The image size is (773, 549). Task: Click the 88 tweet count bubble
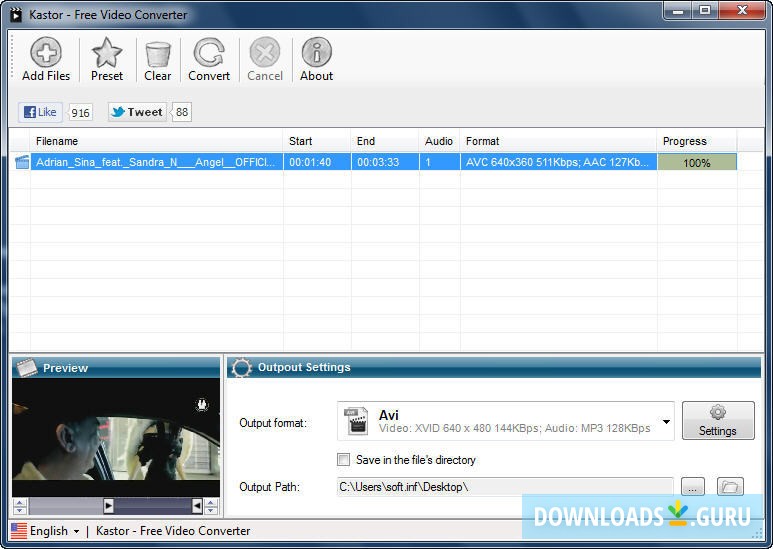click(x=182, y=112)
